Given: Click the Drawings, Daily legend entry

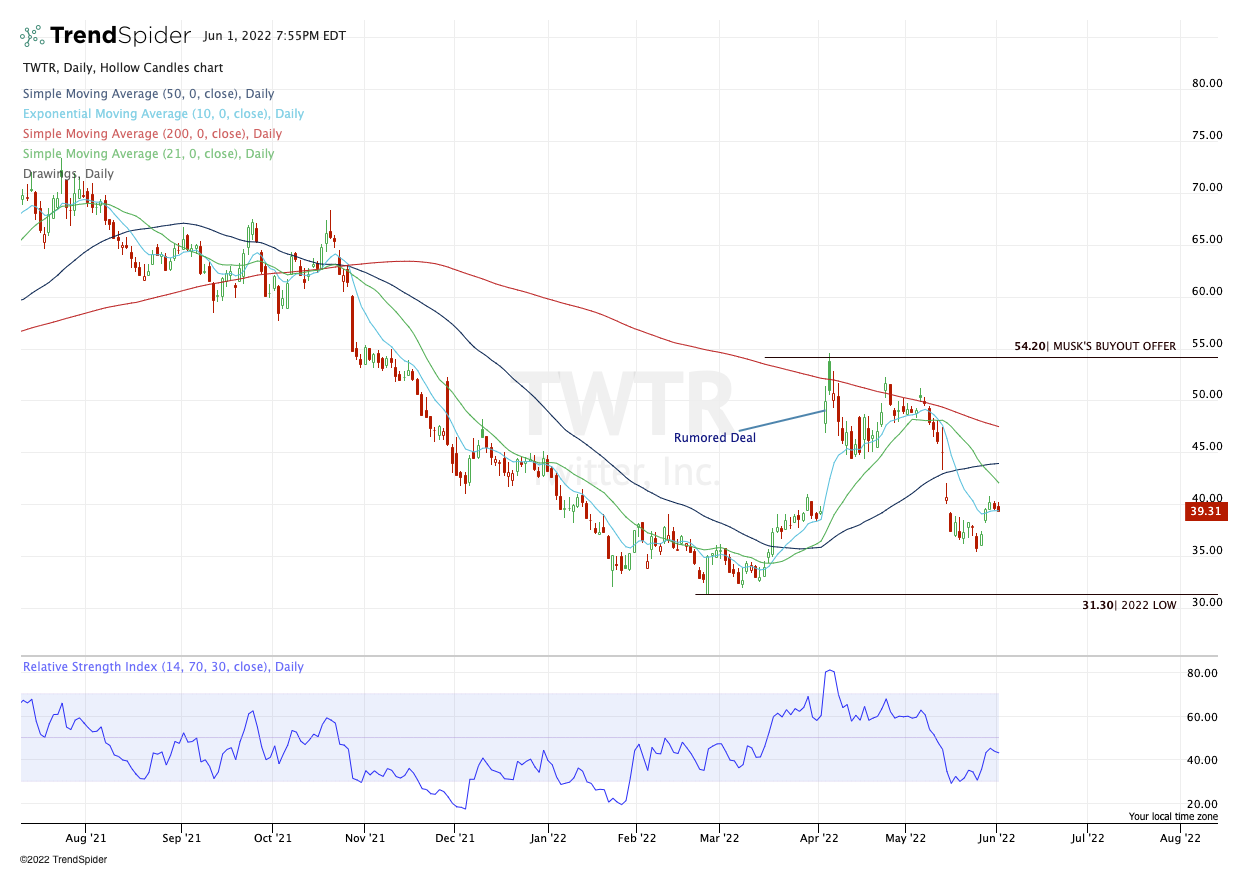Looking at the screenshot, I should tap(68, 174).
